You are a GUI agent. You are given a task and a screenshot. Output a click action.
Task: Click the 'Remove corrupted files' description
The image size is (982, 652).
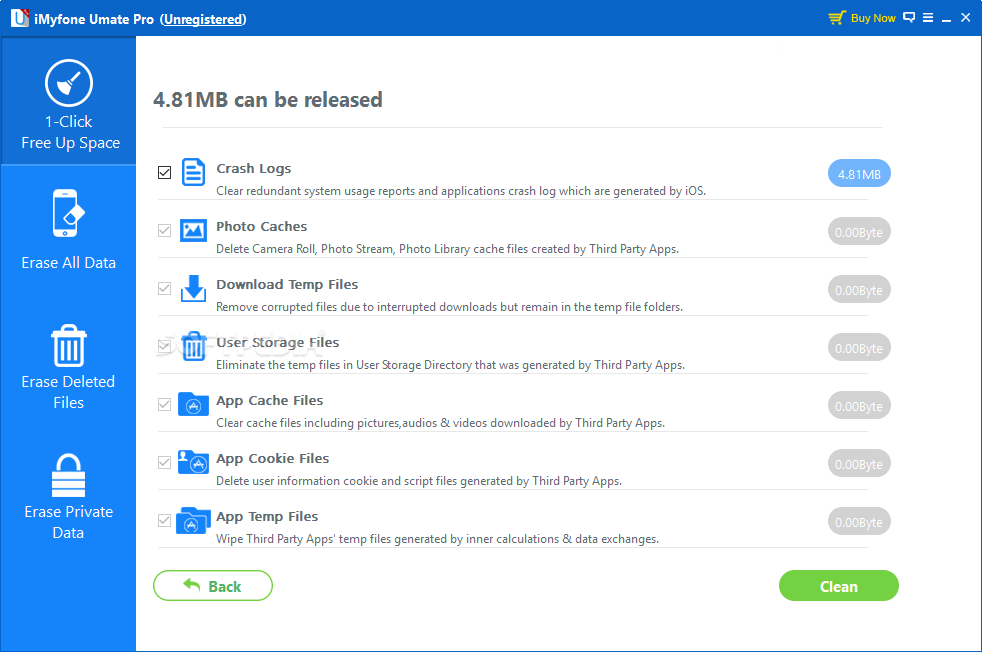tap(450, 307)
